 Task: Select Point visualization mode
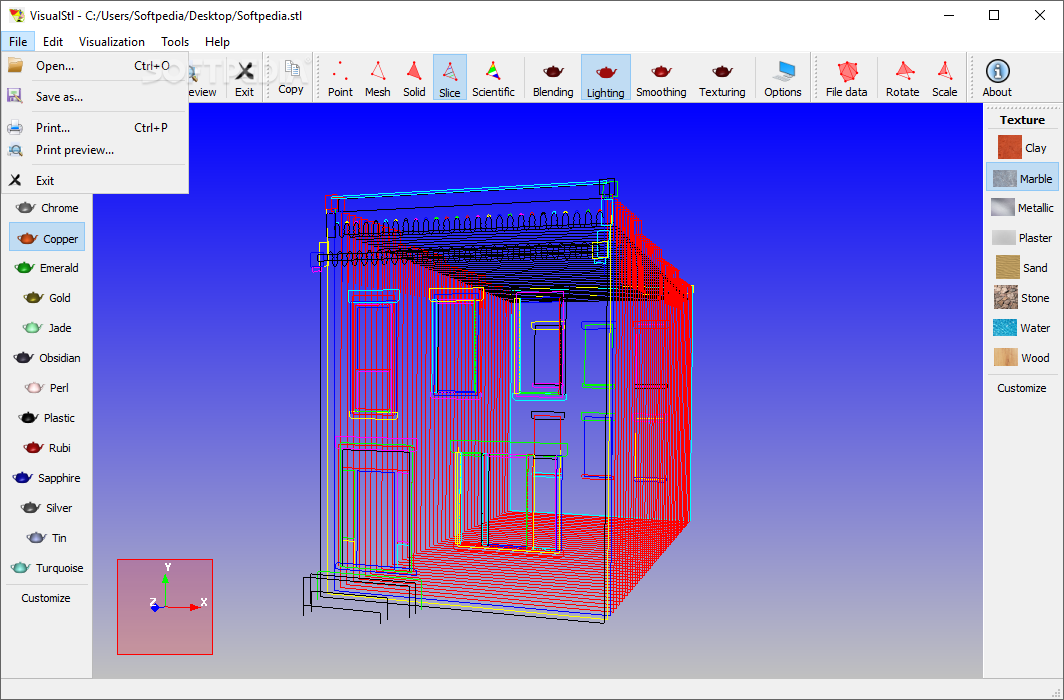pyautogui.click(x=340, y=78)
